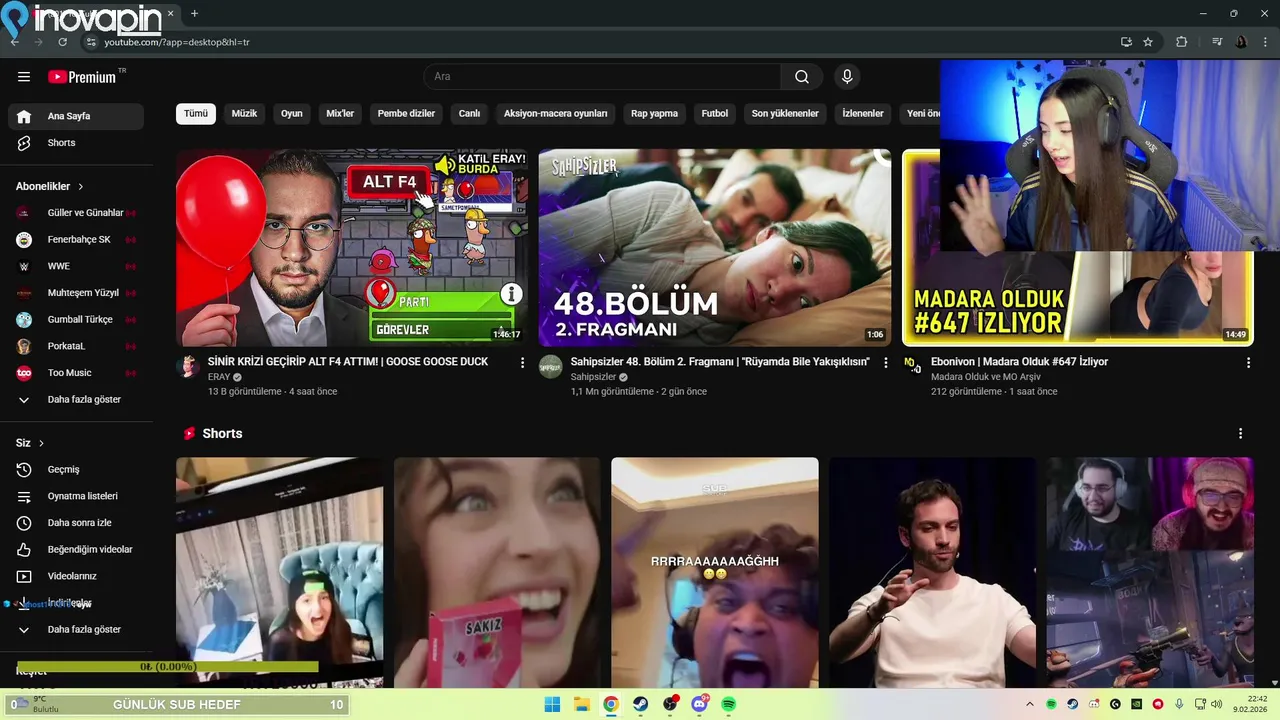Click the browser back arrow
This screenshot has width=1280, height=720.
pyautogui.click(x=14, y=42)
